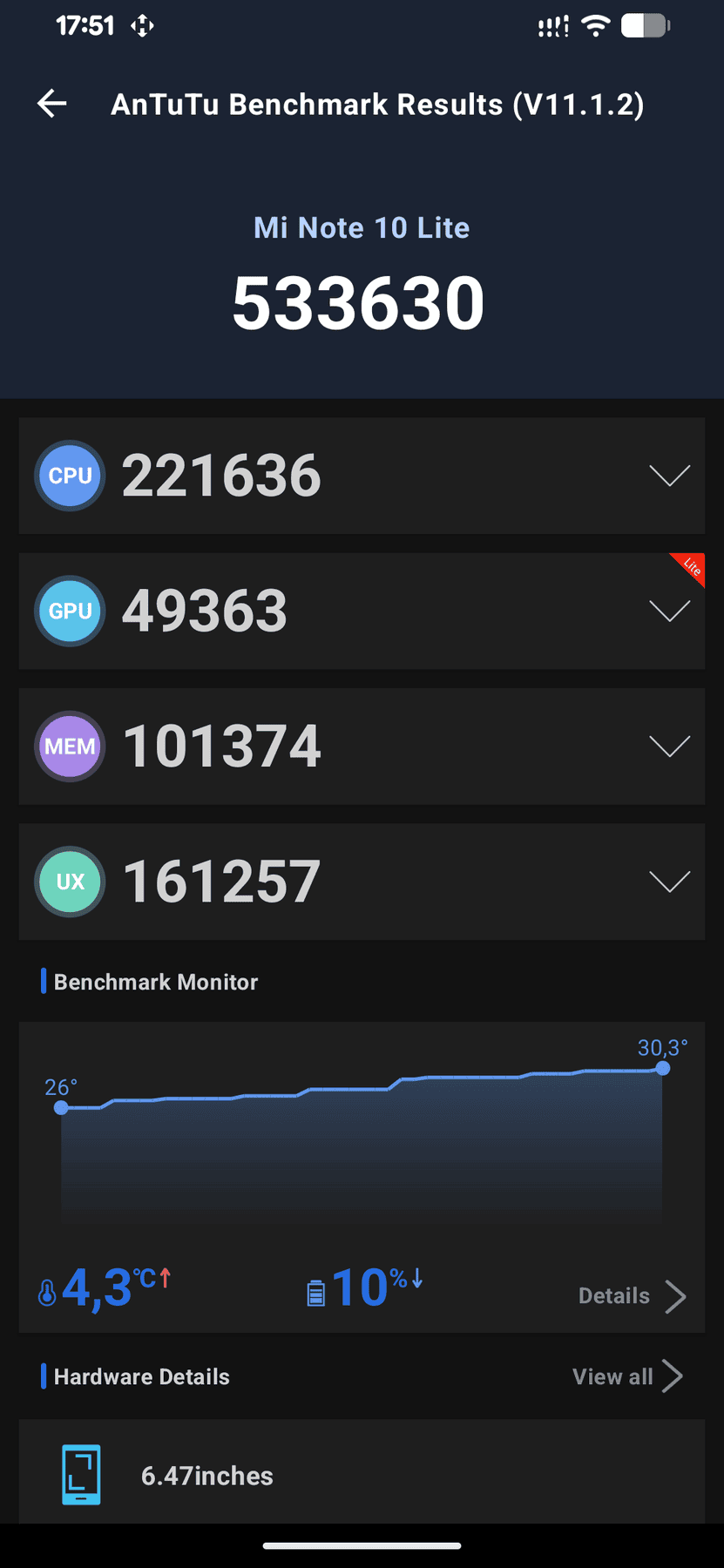Tap the UX score value 161257
The image size is (724, 1568).
tap(222, 882)
